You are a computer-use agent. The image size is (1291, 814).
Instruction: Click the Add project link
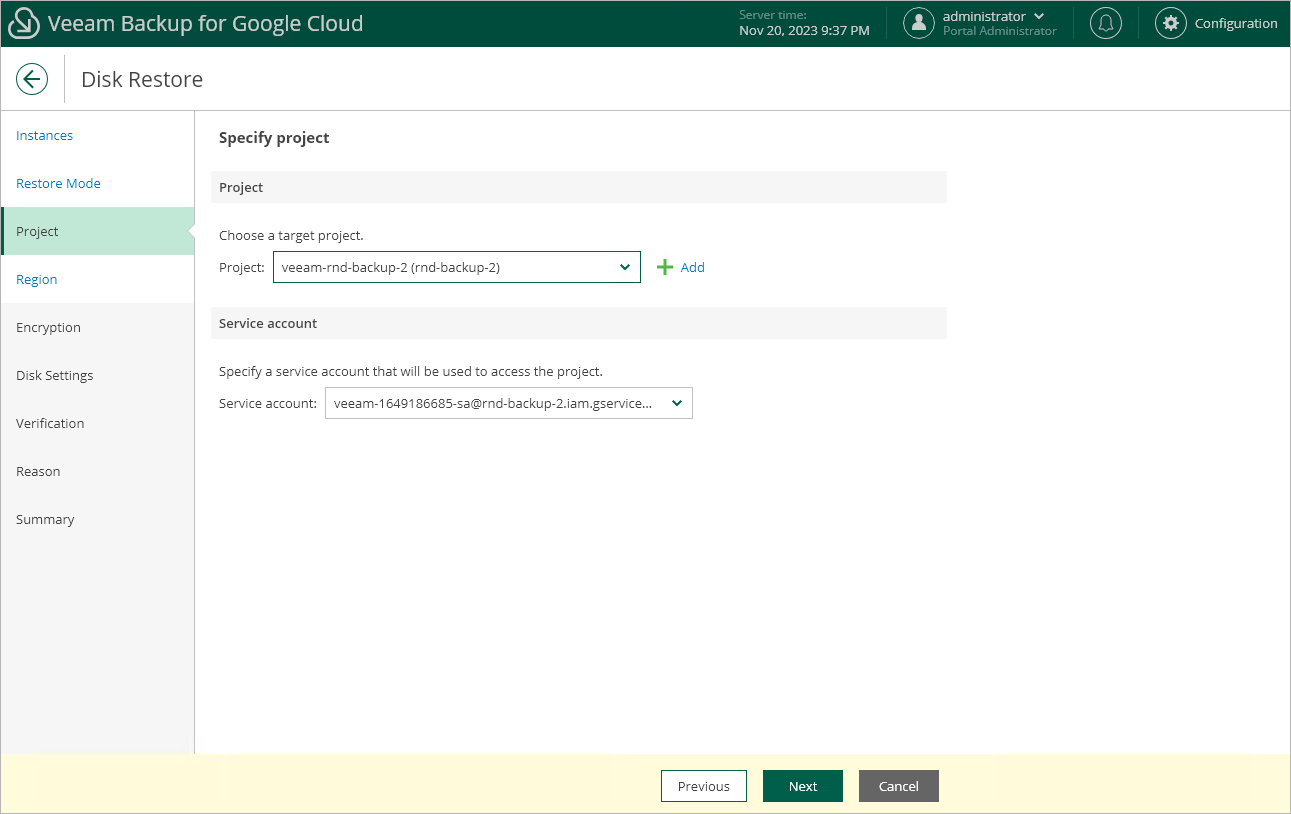click(x=693, y=267)
